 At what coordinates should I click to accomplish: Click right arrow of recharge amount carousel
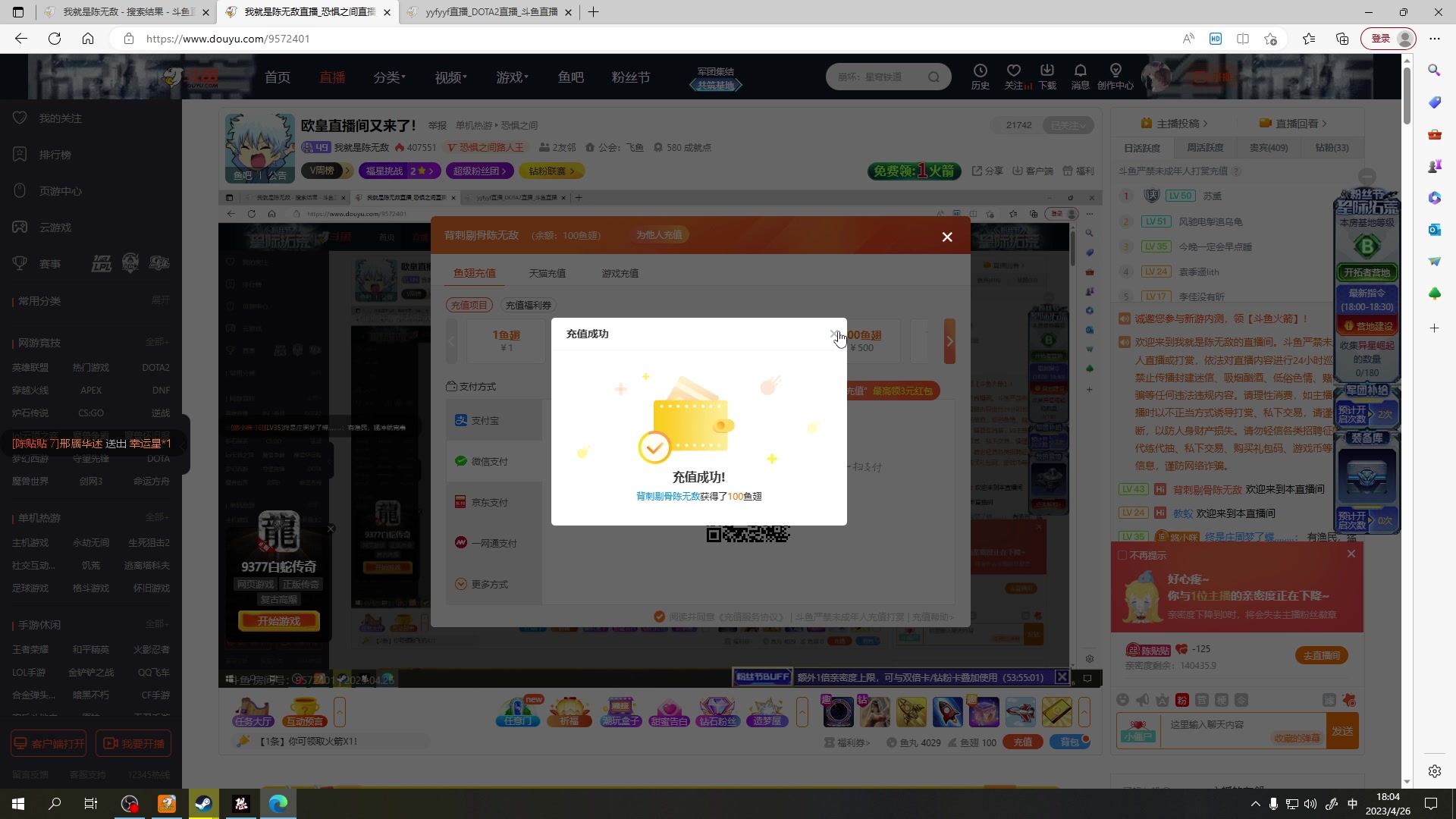(949, 340)
